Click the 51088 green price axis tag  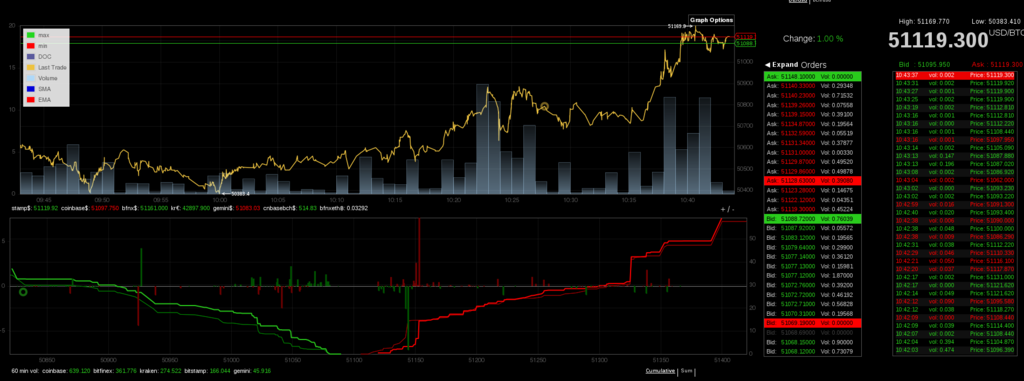coord(744,43)
